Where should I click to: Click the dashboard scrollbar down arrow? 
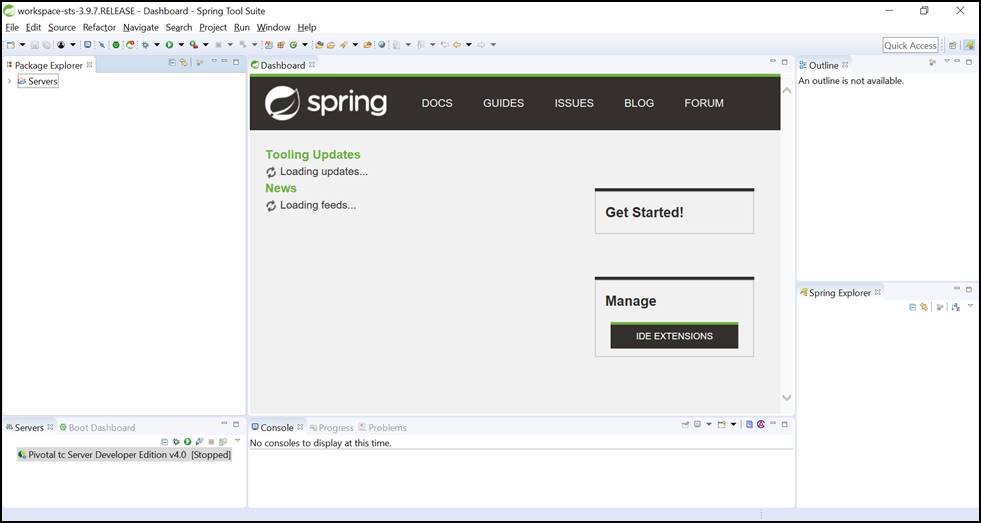(x=787, y=397)
